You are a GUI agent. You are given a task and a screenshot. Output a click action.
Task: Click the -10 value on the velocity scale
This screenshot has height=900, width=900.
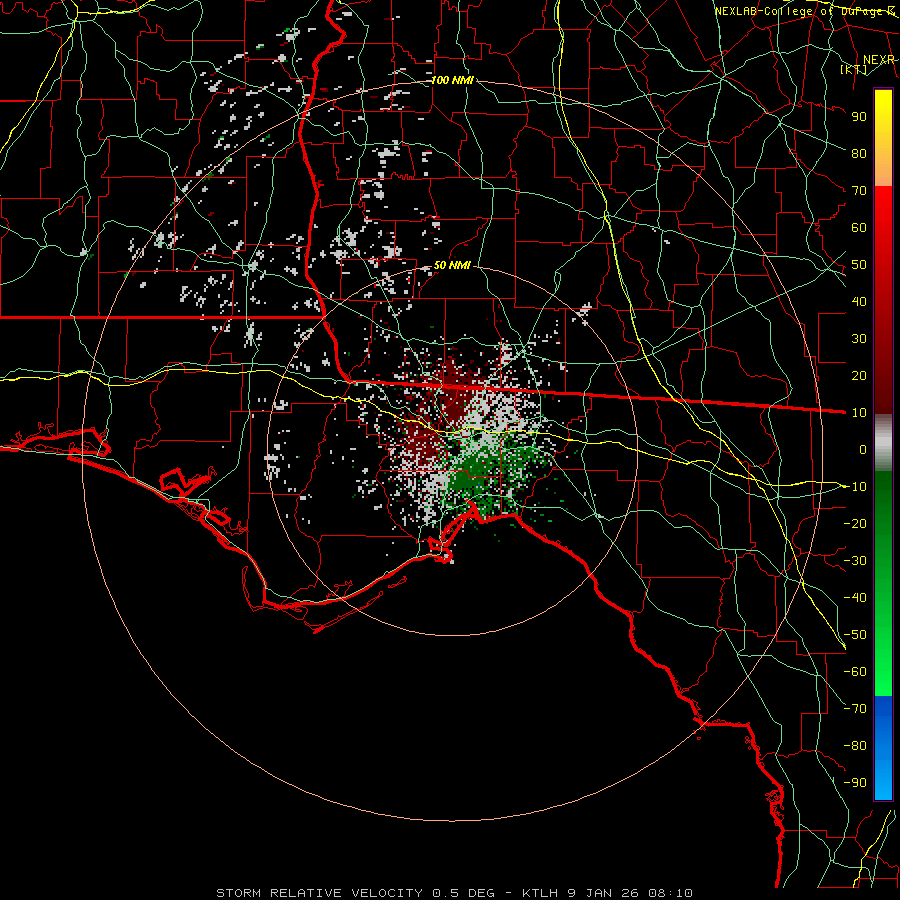point(855,487)
